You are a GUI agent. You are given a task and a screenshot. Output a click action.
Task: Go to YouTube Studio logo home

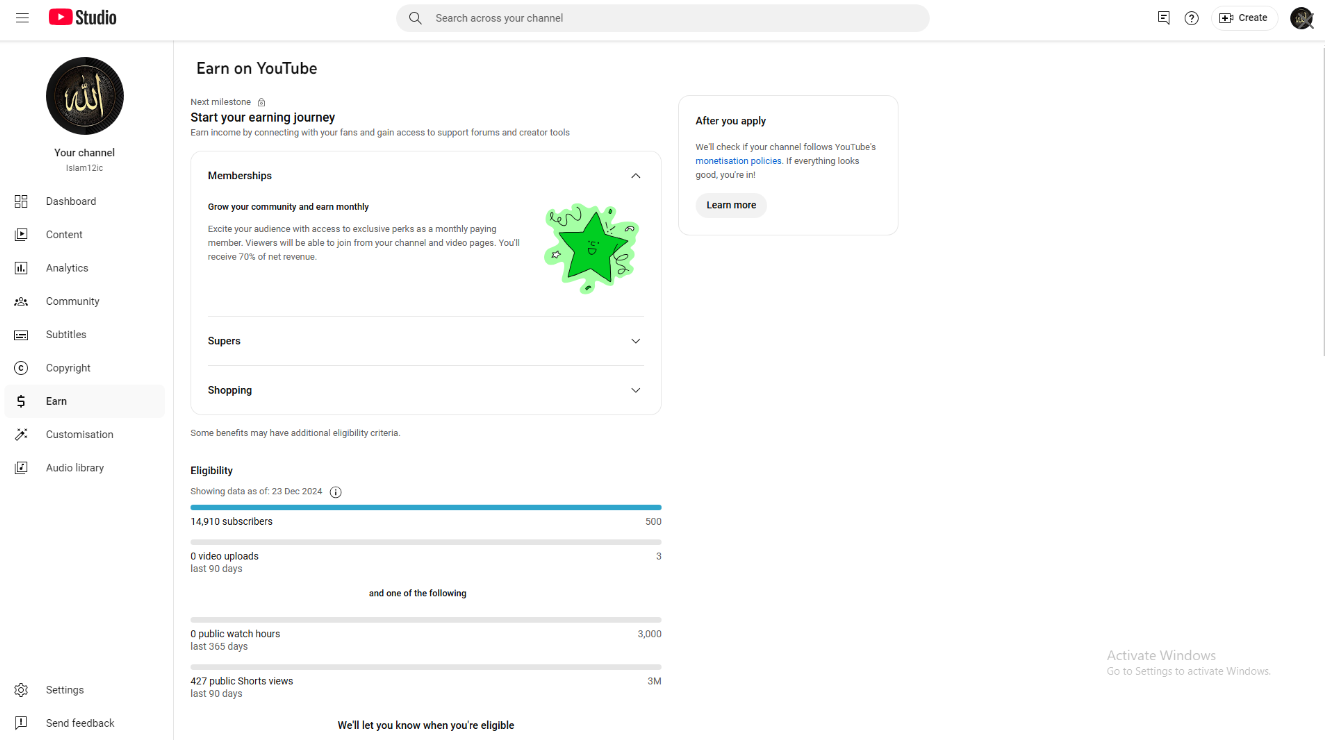coord(83,17)
